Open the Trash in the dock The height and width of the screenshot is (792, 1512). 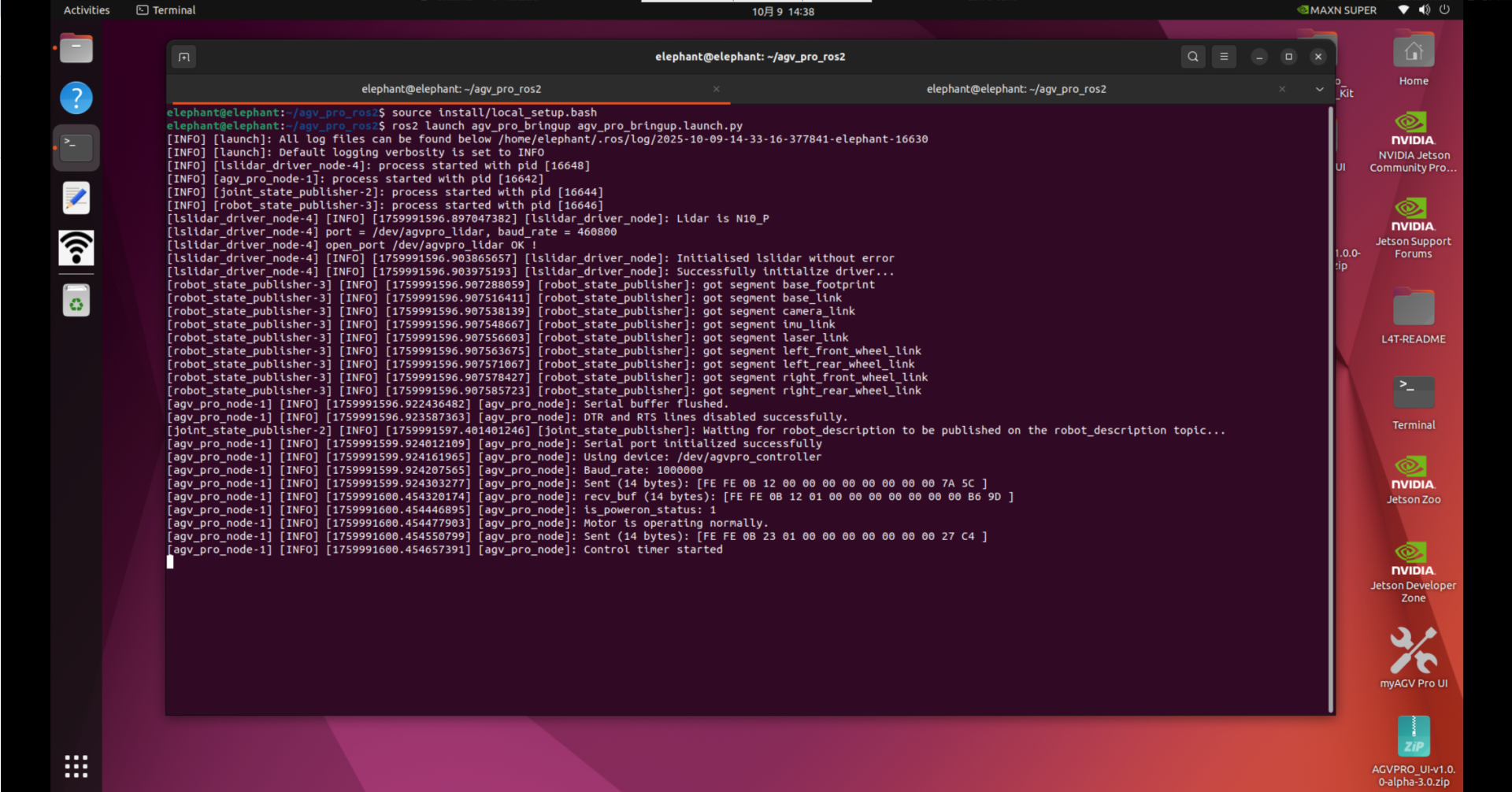click(76, 301)
